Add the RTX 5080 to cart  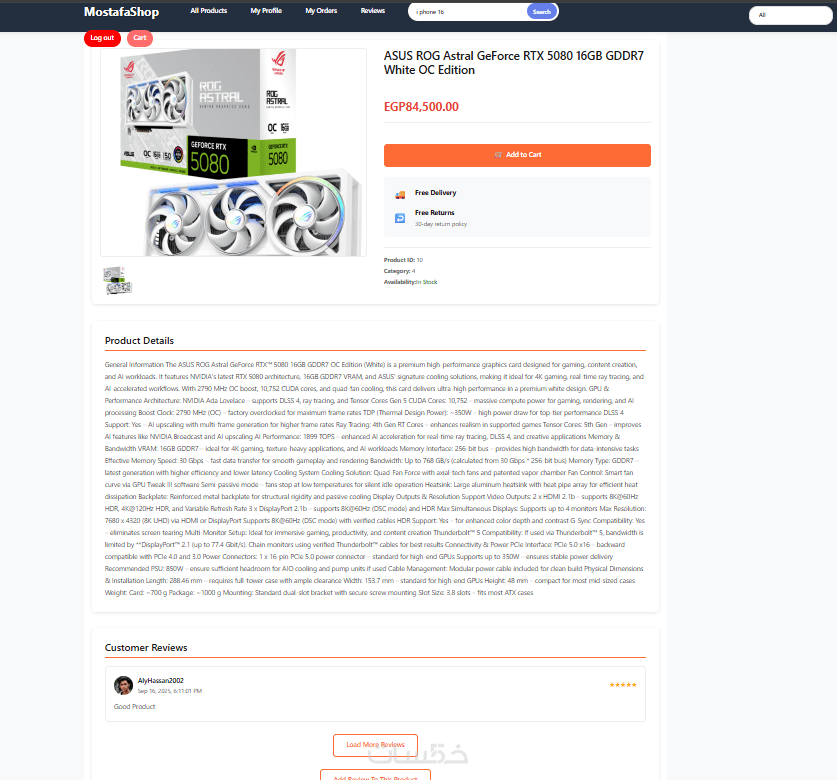(x=517, y=155)
